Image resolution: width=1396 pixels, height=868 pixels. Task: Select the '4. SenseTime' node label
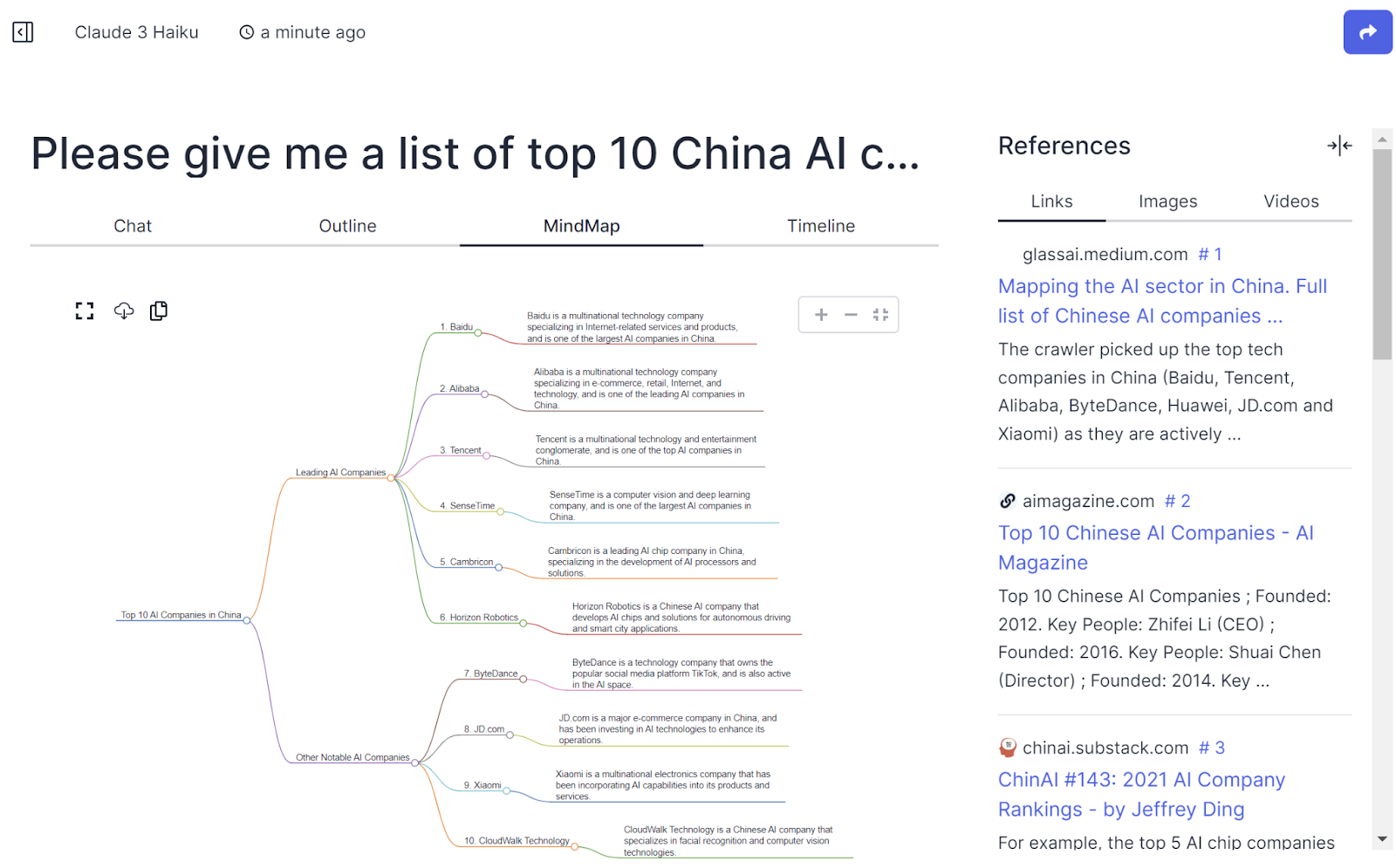tap(468, 506)
